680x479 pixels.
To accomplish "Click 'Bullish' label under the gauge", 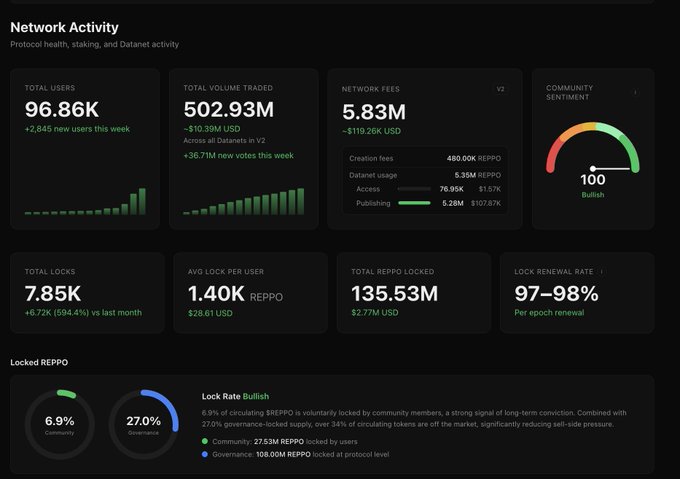I will [x=593, y=195].
